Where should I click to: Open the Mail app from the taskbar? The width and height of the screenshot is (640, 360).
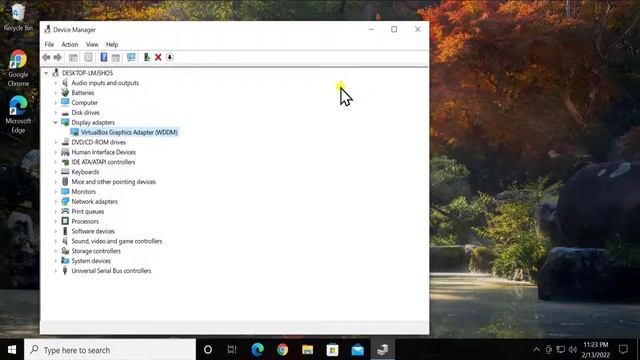tap(358, 350)
